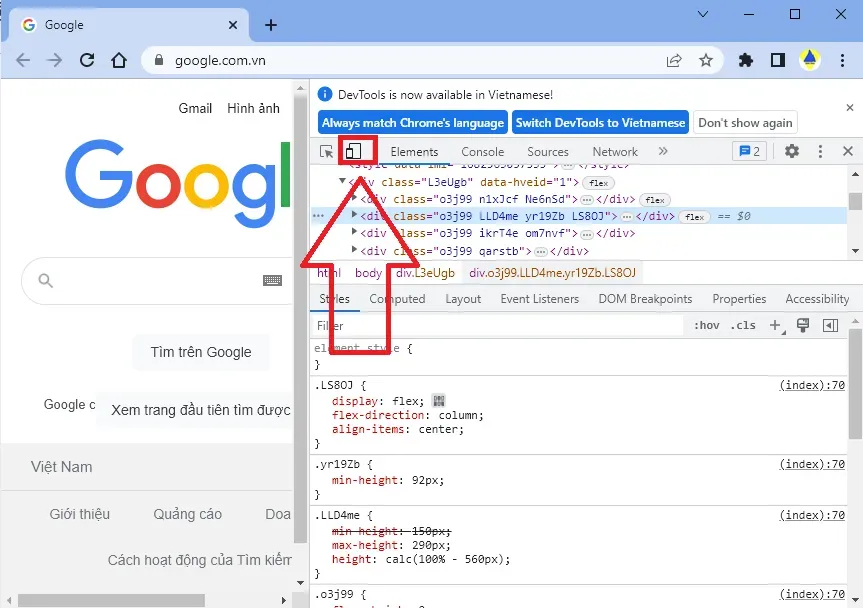Click Always match Chrome's language button

[413, 123]
